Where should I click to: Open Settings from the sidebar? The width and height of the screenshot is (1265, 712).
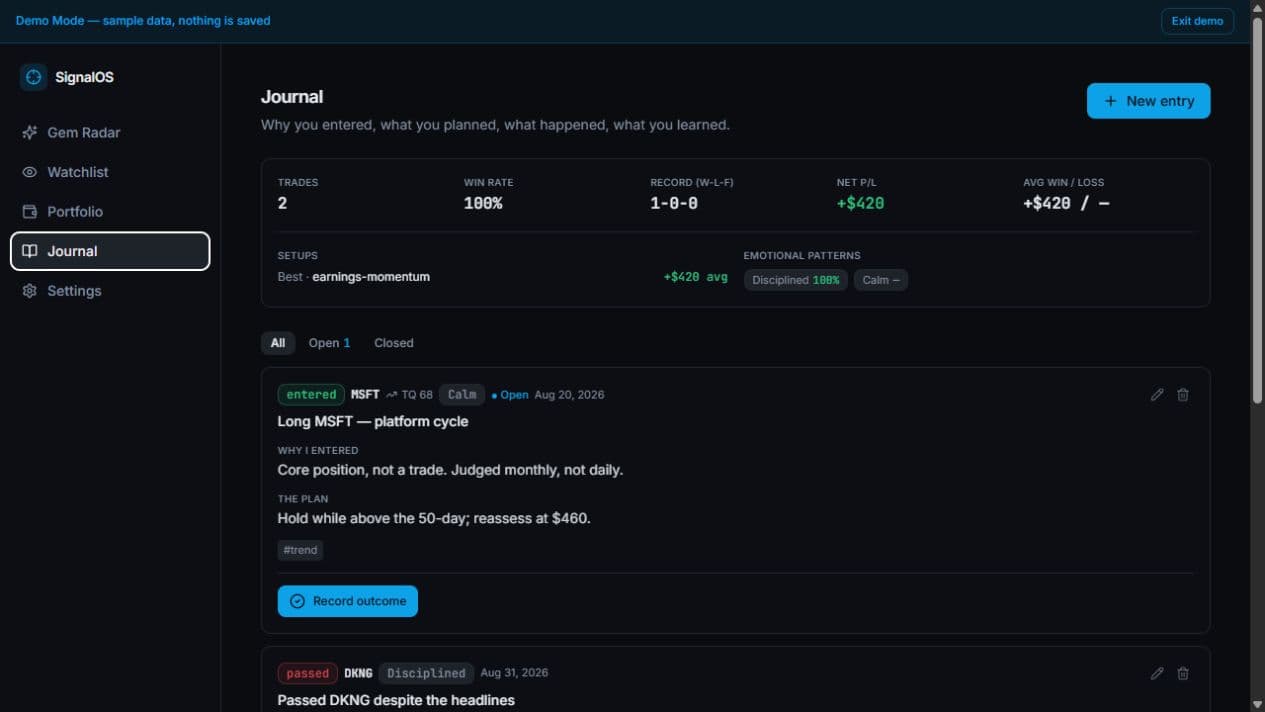[x=110, y=291]
